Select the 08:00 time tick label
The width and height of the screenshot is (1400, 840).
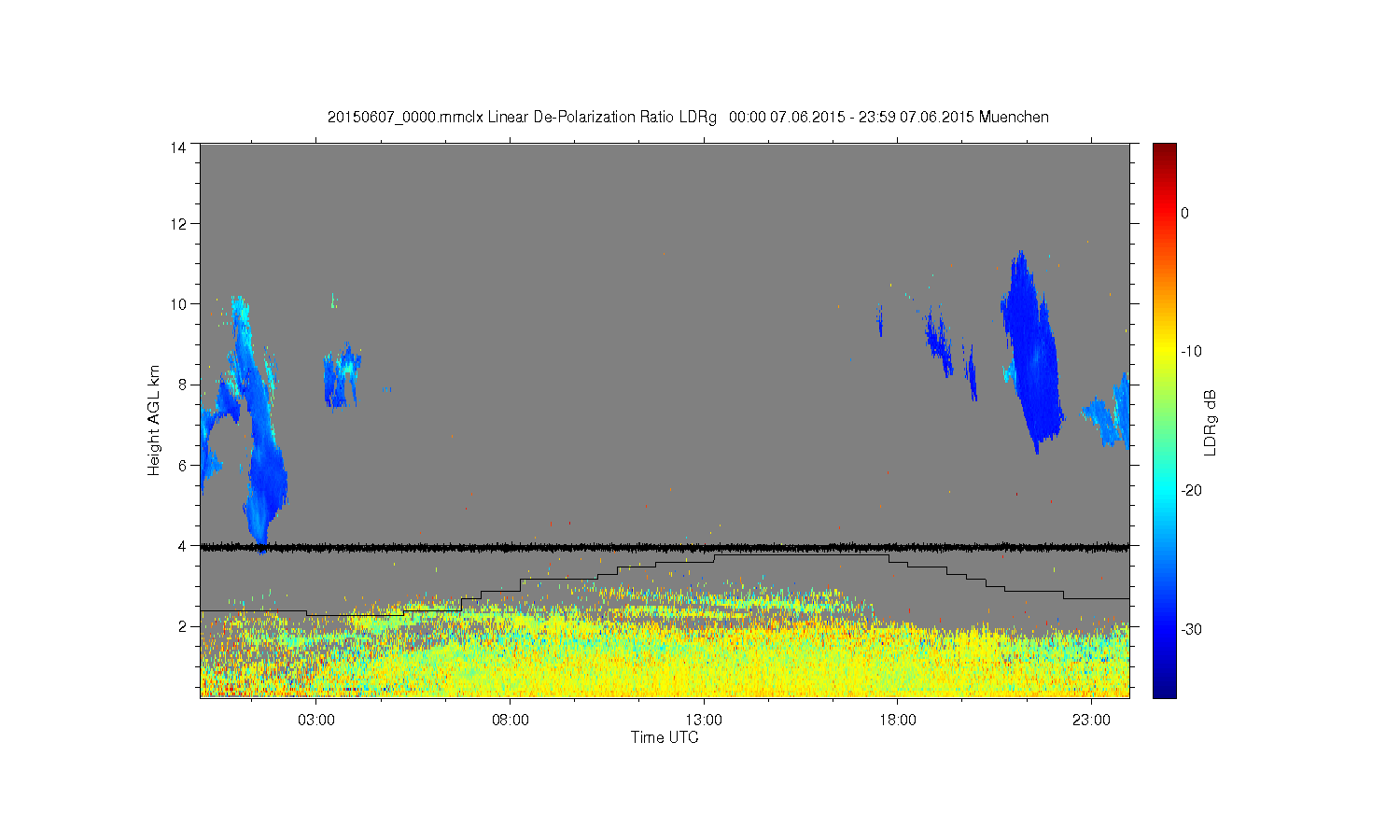tap(511, 721)
